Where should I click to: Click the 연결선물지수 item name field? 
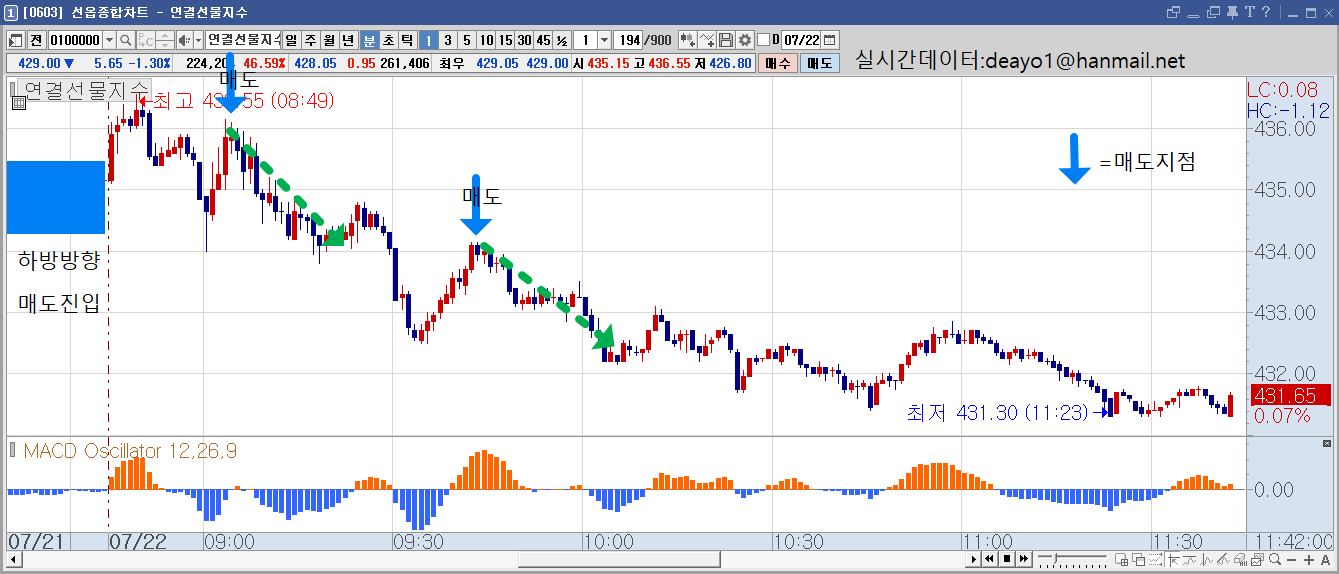(243, 40)
